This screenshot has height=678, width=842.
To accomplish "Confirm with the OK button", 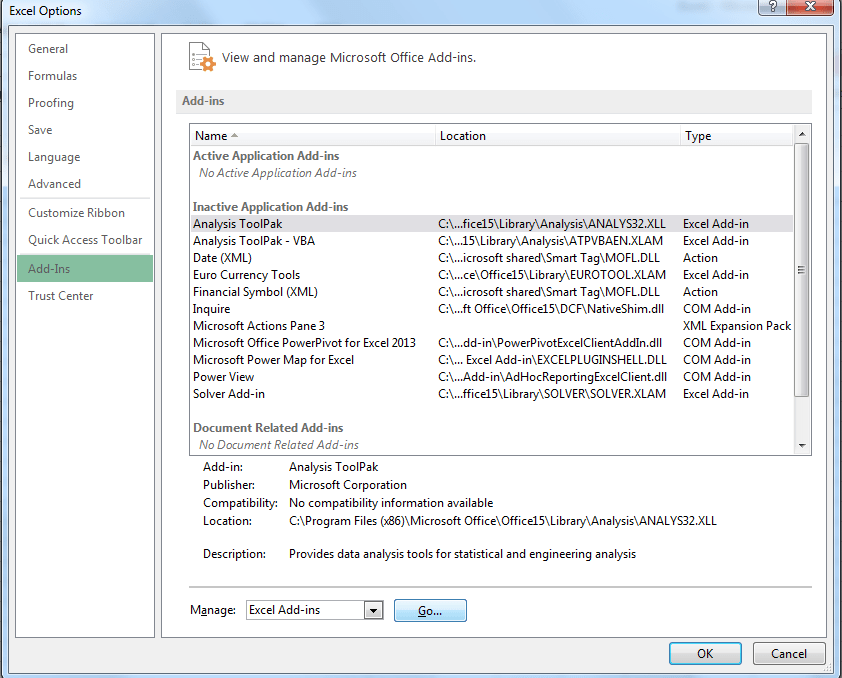I will (x=705, y=654).
